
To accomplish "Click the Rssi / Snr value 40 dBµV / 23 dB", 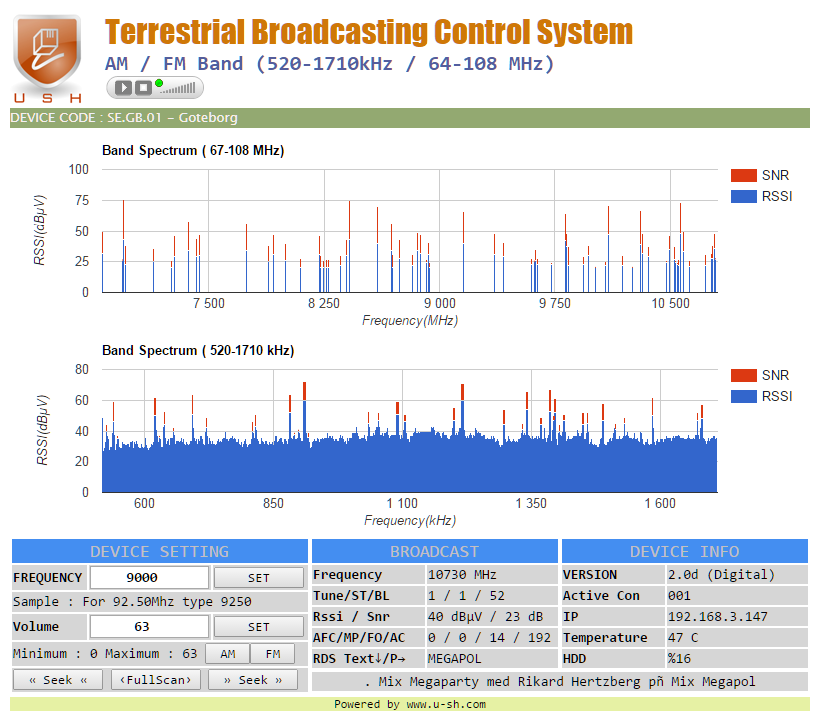I will click(x=485, y=617).
